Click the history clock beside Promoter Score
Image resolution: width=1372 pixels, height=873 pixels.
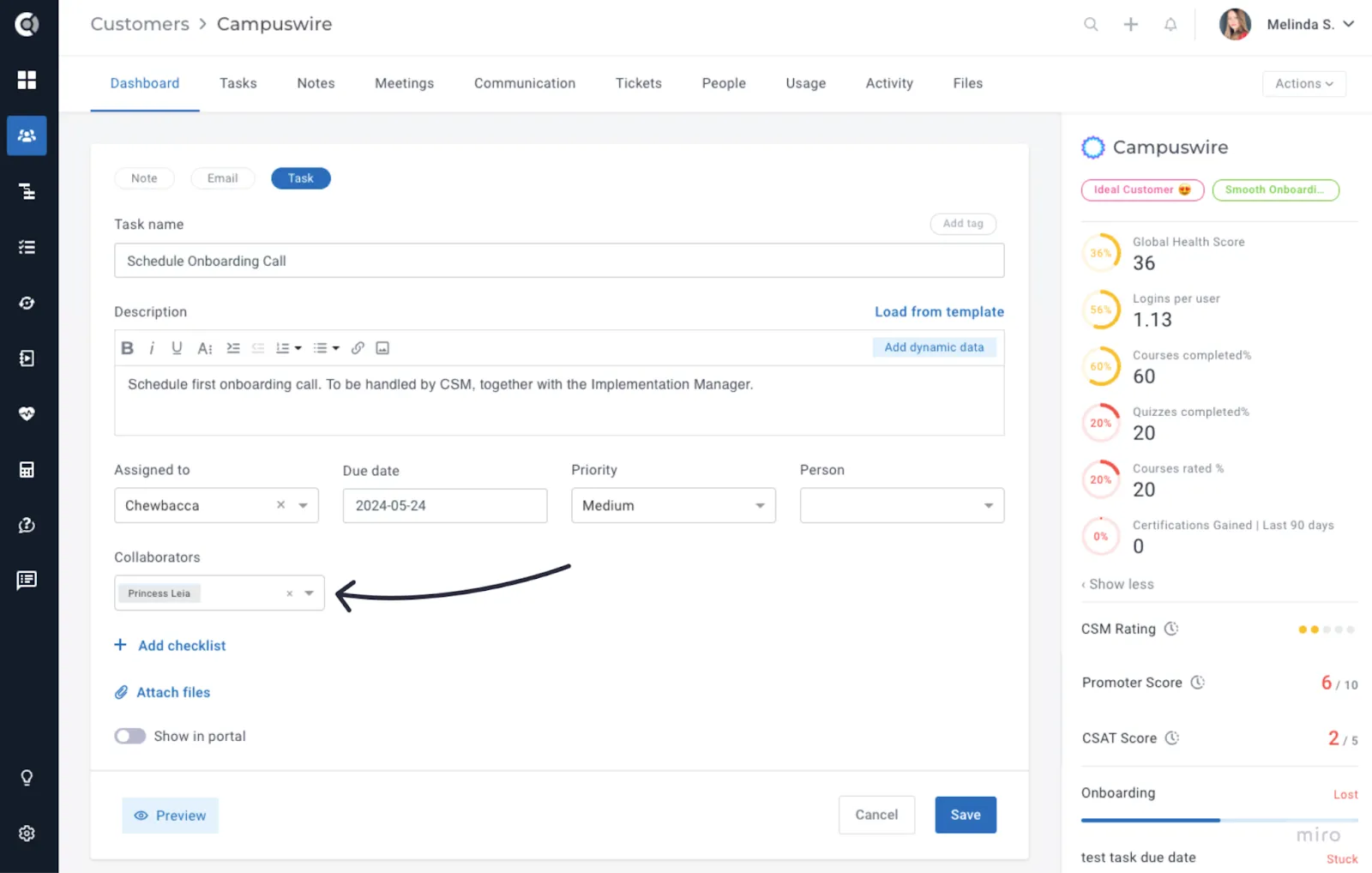pos(1198,683)
